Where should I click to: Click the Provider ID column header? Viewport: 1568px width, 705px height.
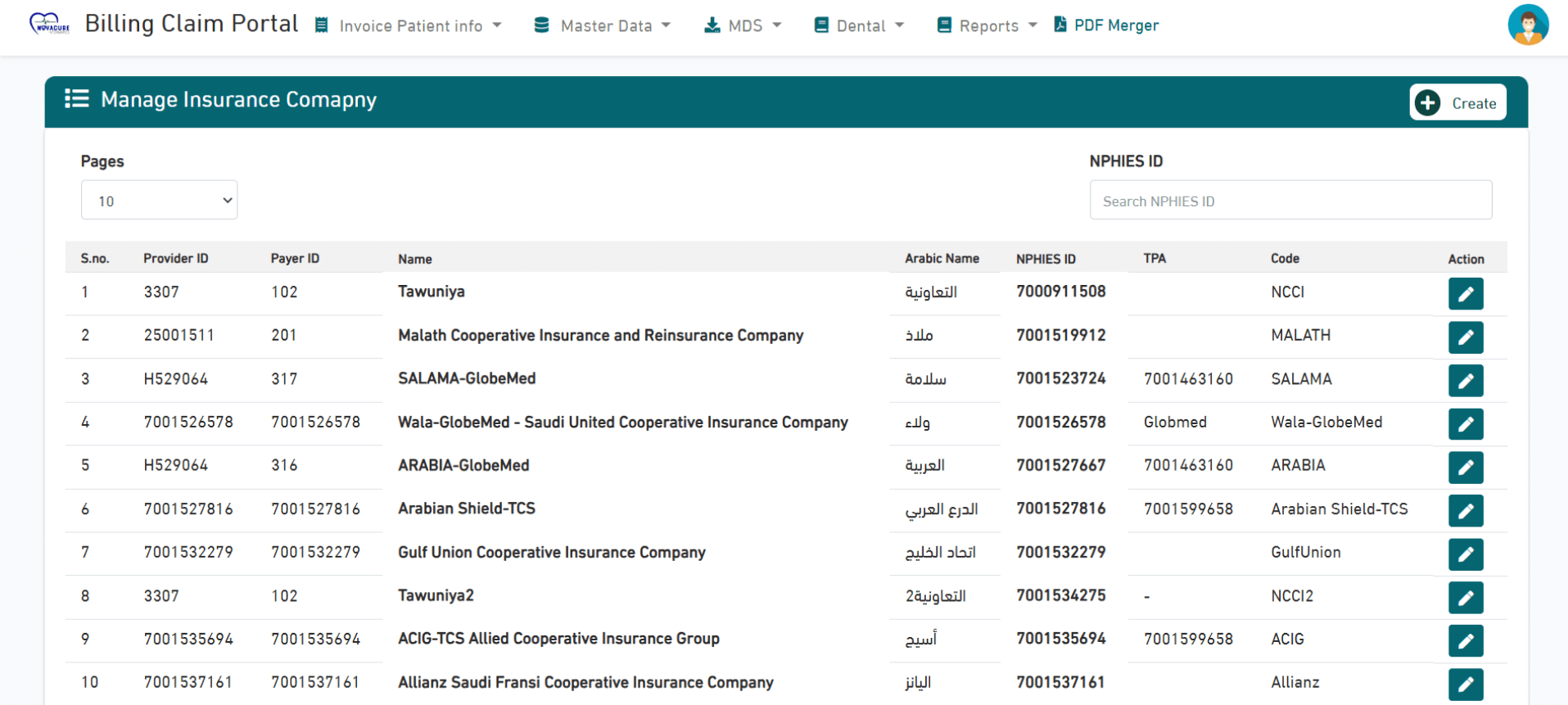[176, 259]
